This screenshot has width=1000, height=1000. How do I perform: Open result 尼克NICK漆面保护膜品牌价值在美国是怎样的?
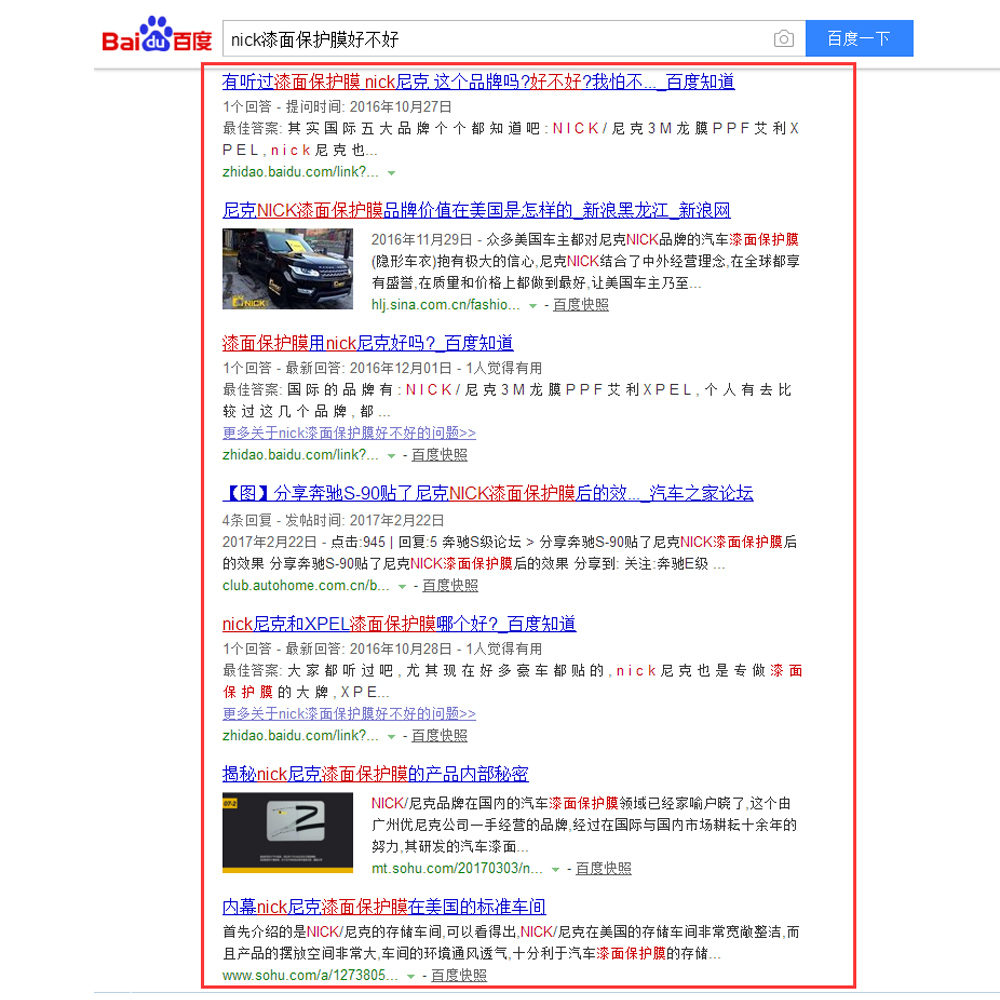point(476,210)
